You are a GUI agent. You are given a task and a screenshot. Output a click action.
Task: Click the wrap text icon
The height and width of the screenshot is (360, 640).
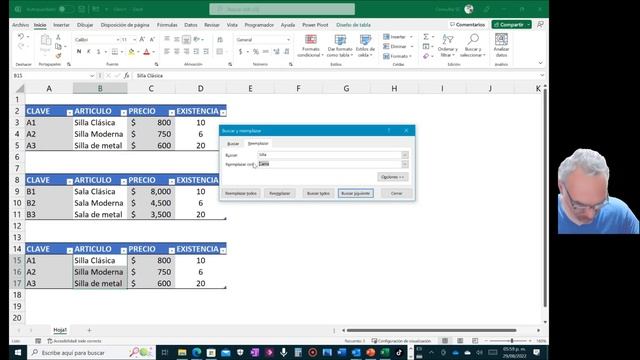click(220, 40)
